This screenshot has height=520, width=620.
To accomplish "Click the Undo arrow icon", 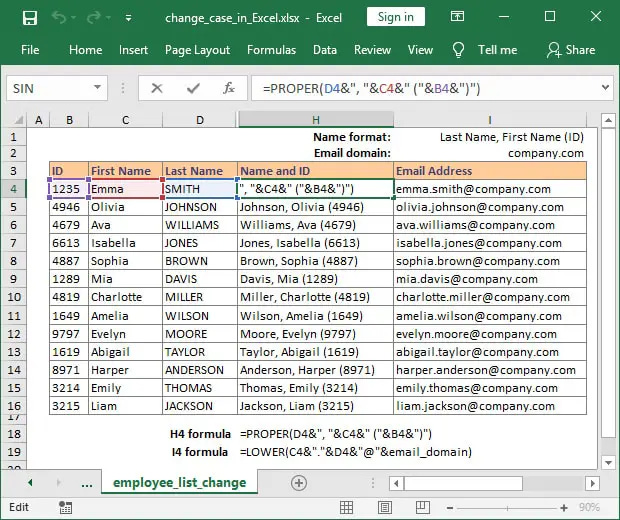I will click(x=59, y=18).
